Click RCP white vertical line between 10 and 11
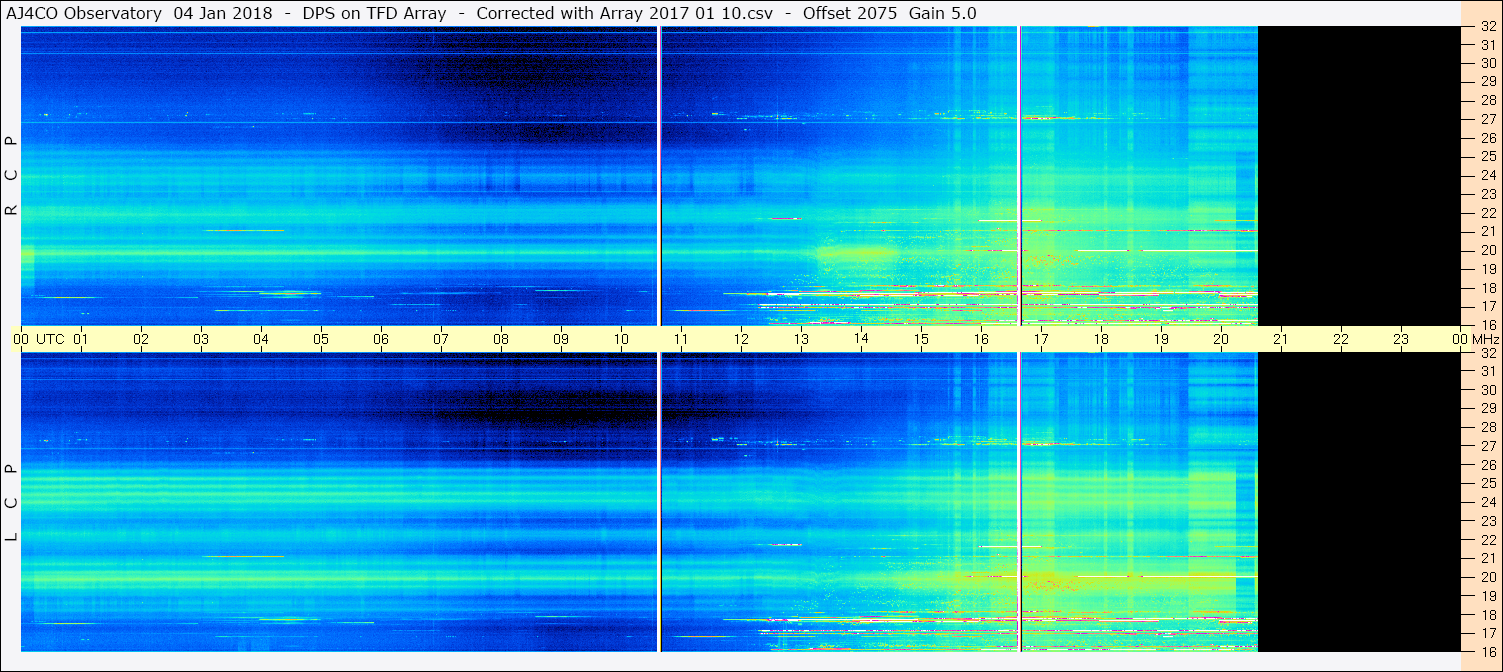Viewport: 1503px width, 672px height. (x=659, y=176)
